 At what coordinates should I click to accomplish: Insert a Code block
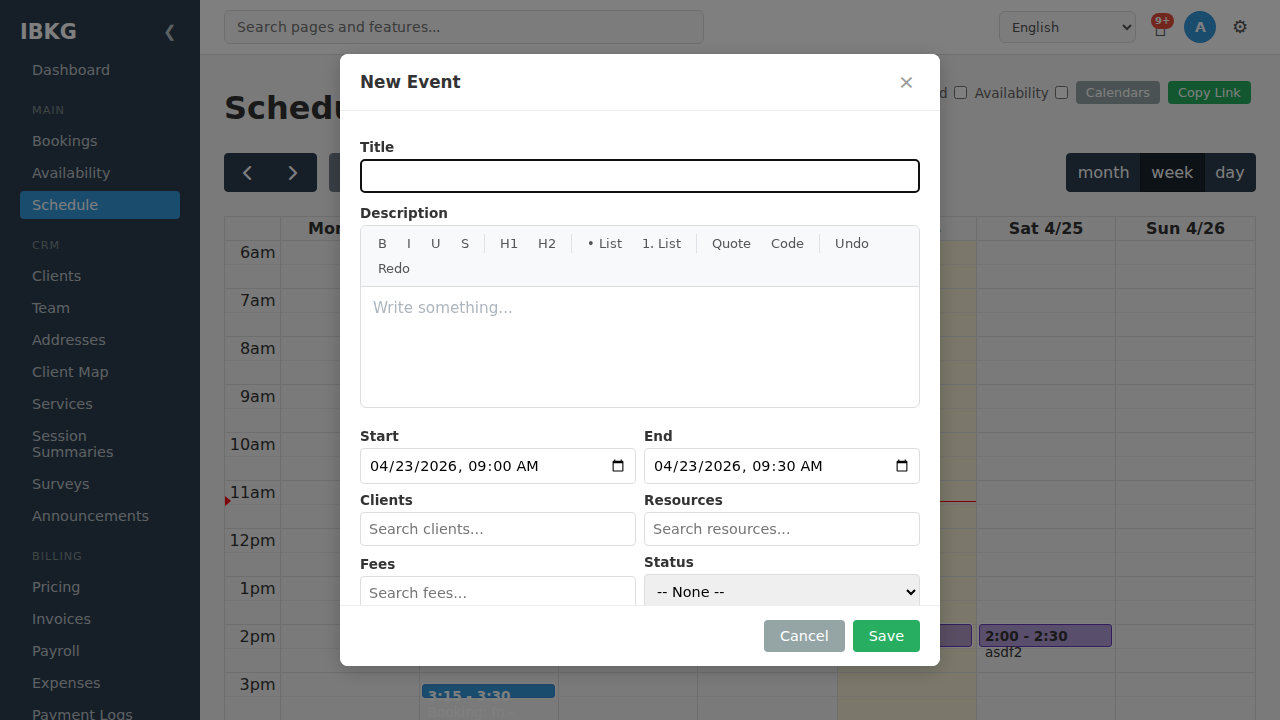click(x=787, y=243)
